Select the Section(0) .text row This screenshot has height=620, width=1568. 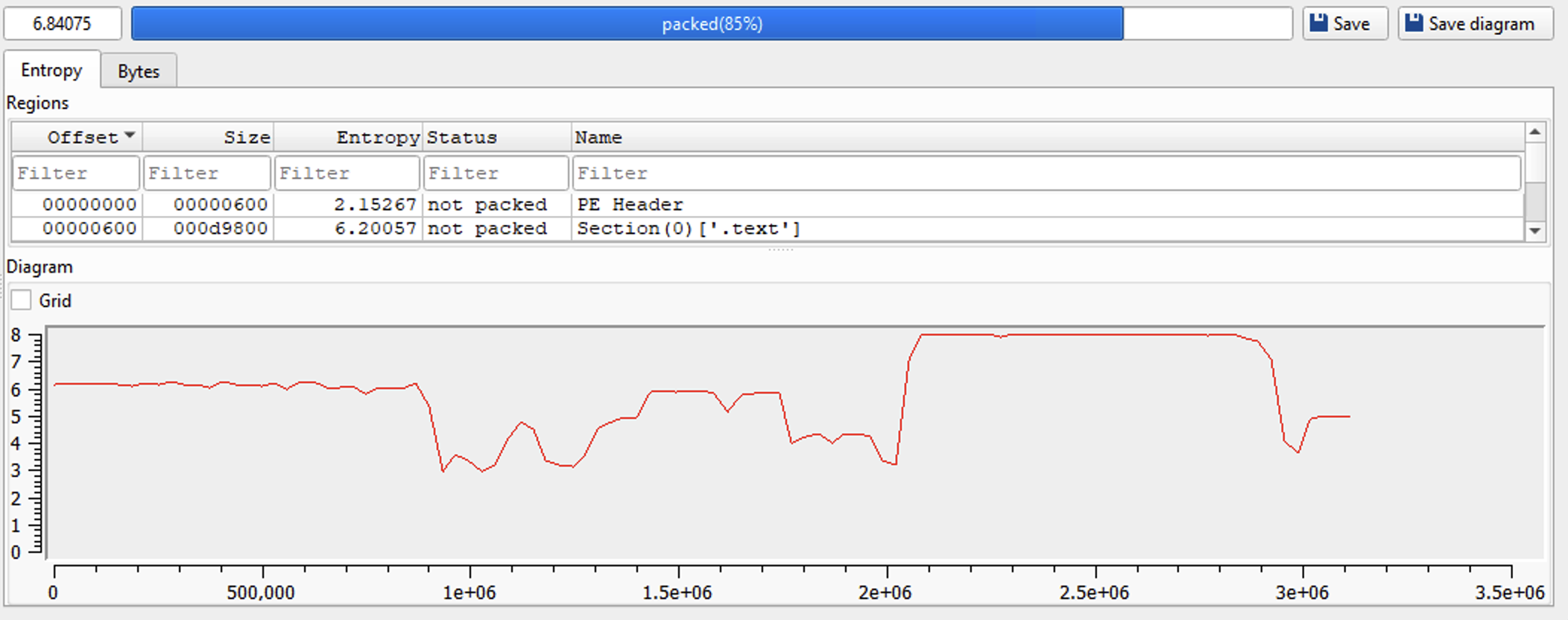coord(688,229)
